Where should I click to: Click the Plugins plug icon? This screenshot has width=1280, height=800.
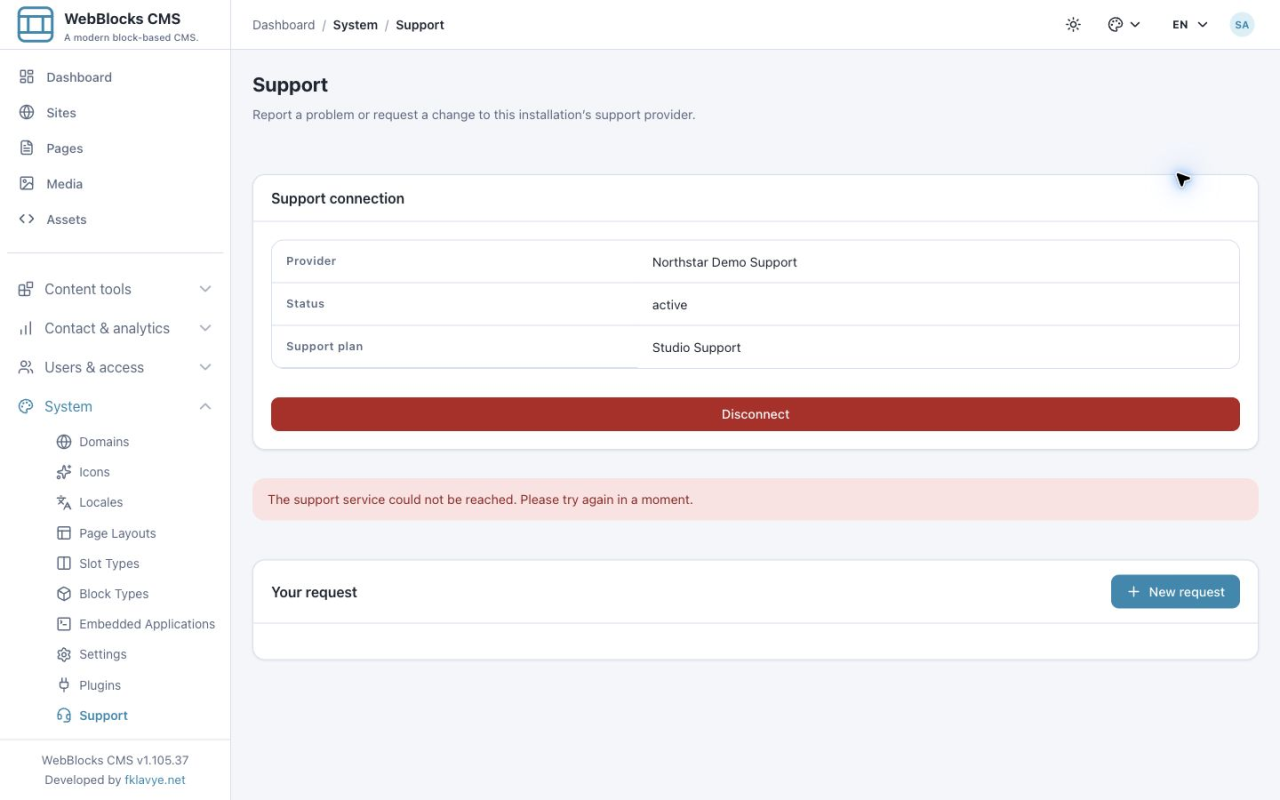[x=64, y=685]
